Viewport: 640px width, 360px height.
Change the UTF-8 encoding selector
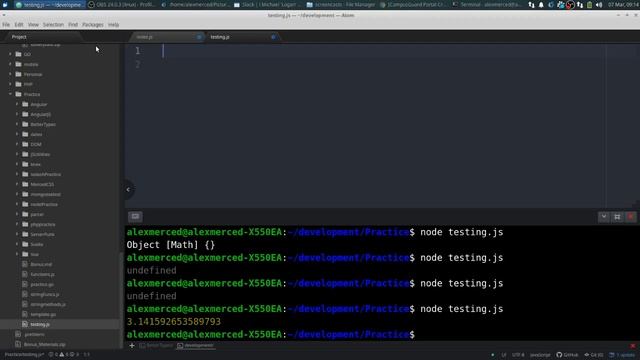tap(518, 355)
